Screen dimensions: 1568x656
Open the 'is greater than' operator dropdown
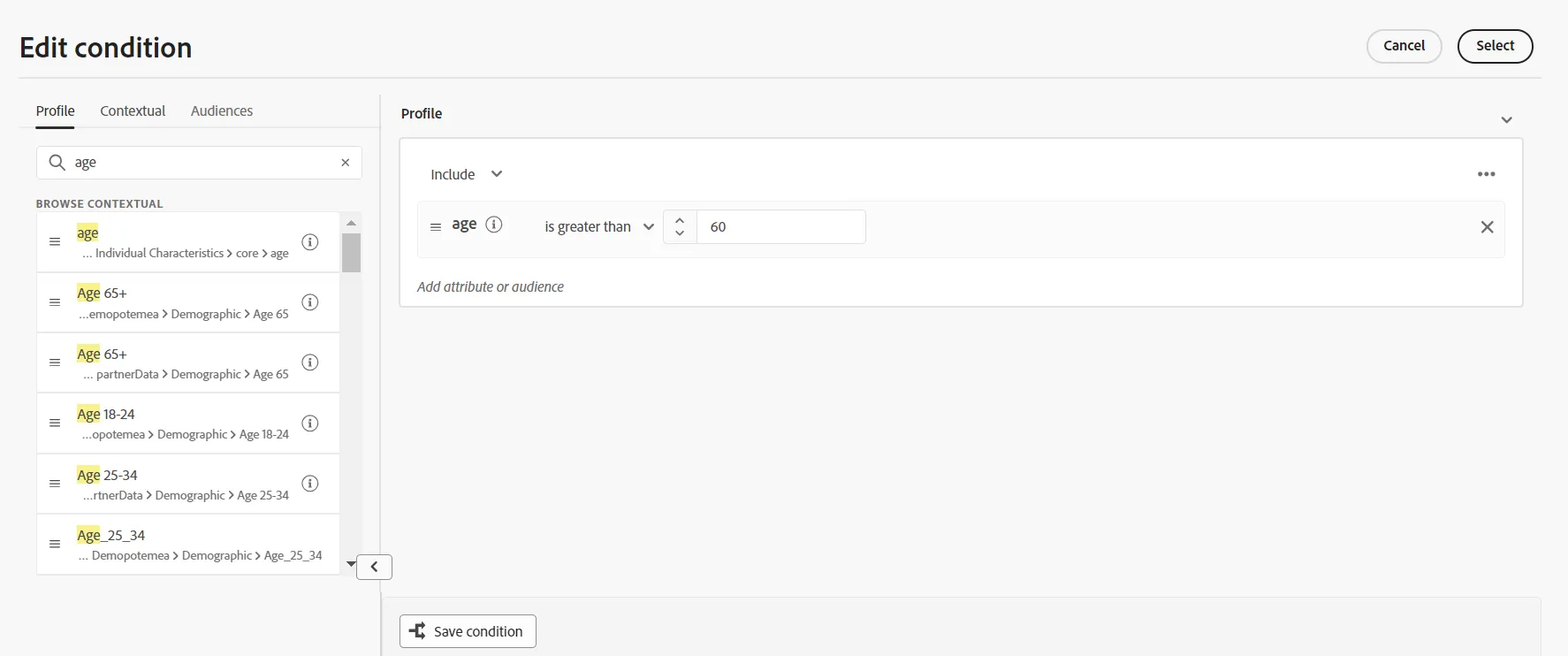tap(599, 227)
